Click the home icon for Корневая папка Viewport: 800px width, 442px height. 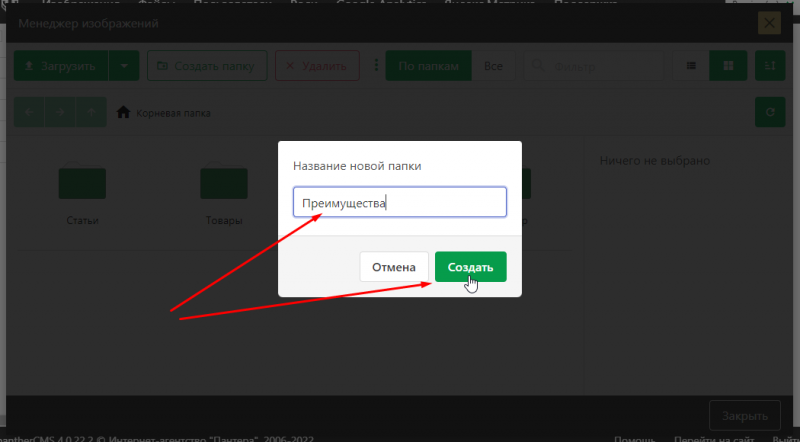click(124, 113)
